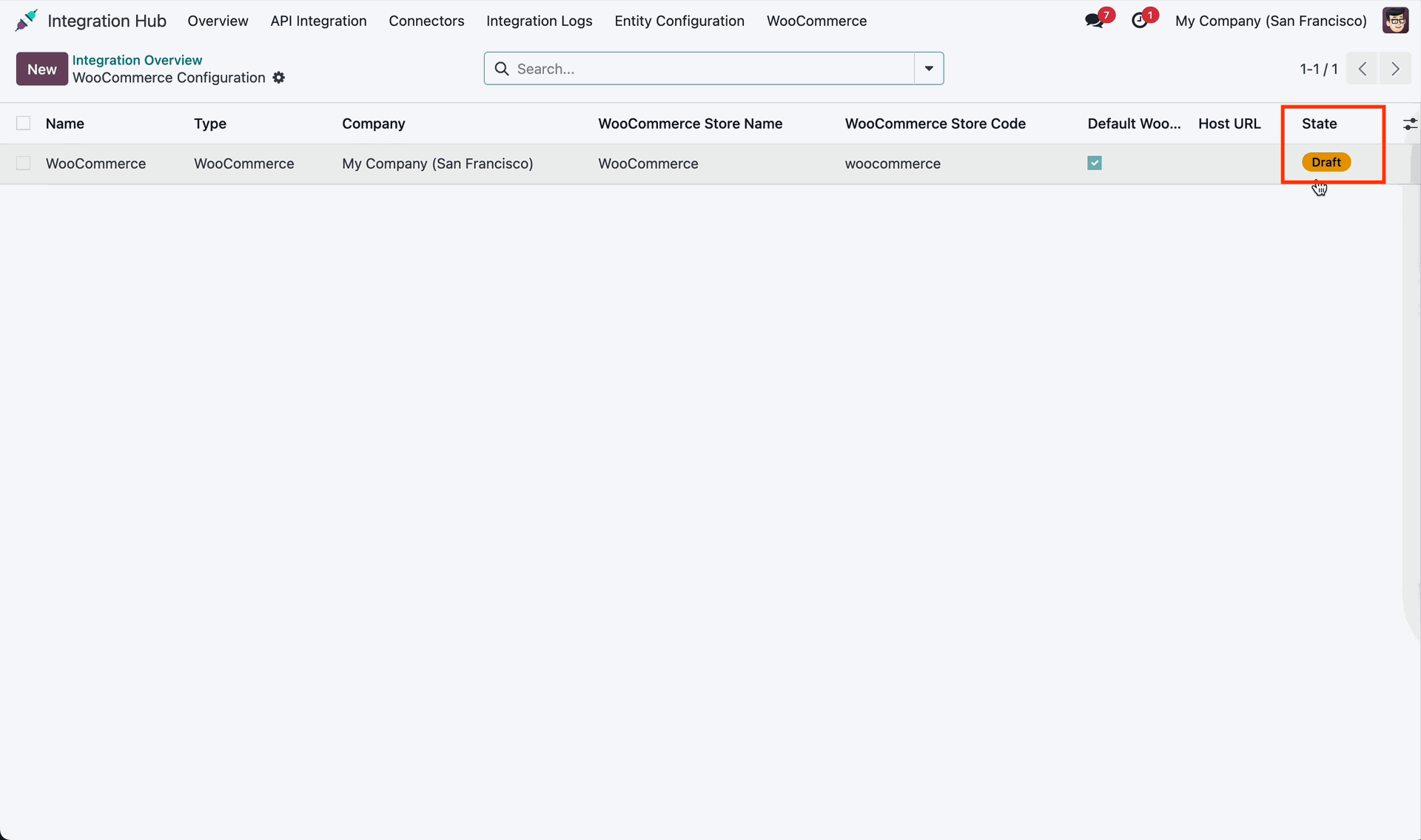Click the 1-1 / 1 pager counter
This screenshot has height=840, width=1421.
pyautogui.click(x=1319, y=69)
